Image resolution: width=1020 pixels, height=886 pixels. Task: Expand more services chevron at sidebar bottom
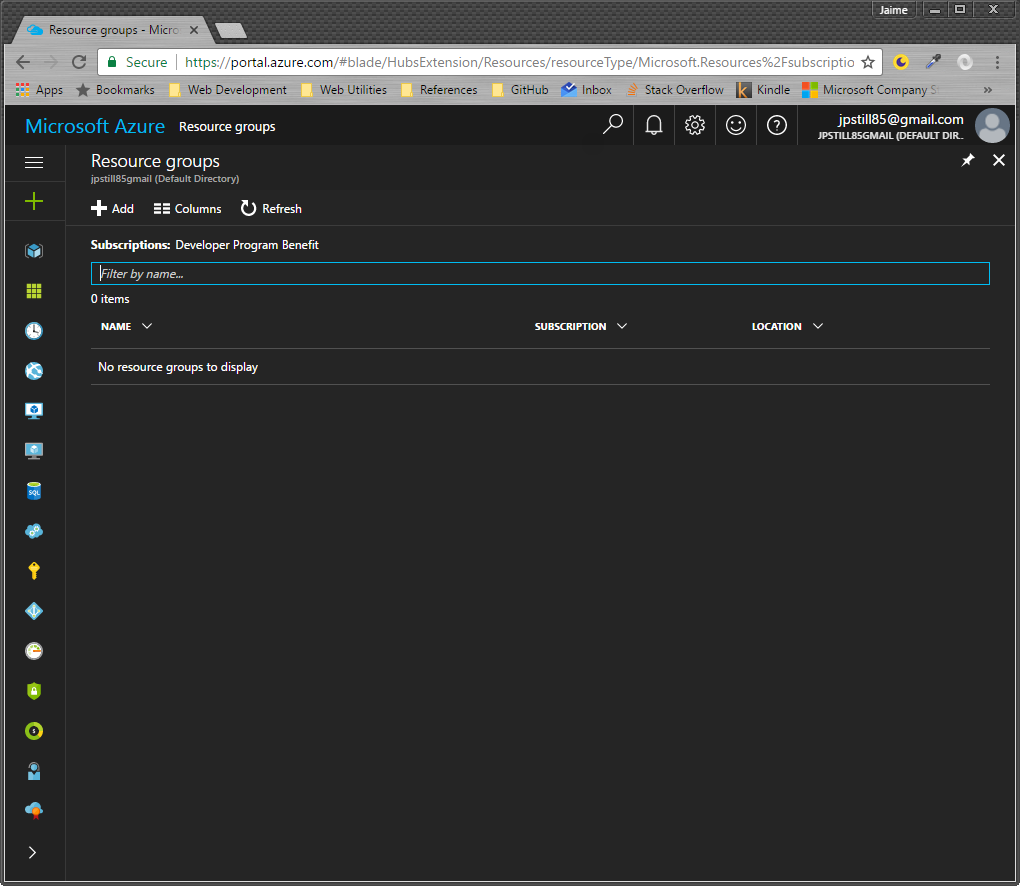tap(33, 853)
